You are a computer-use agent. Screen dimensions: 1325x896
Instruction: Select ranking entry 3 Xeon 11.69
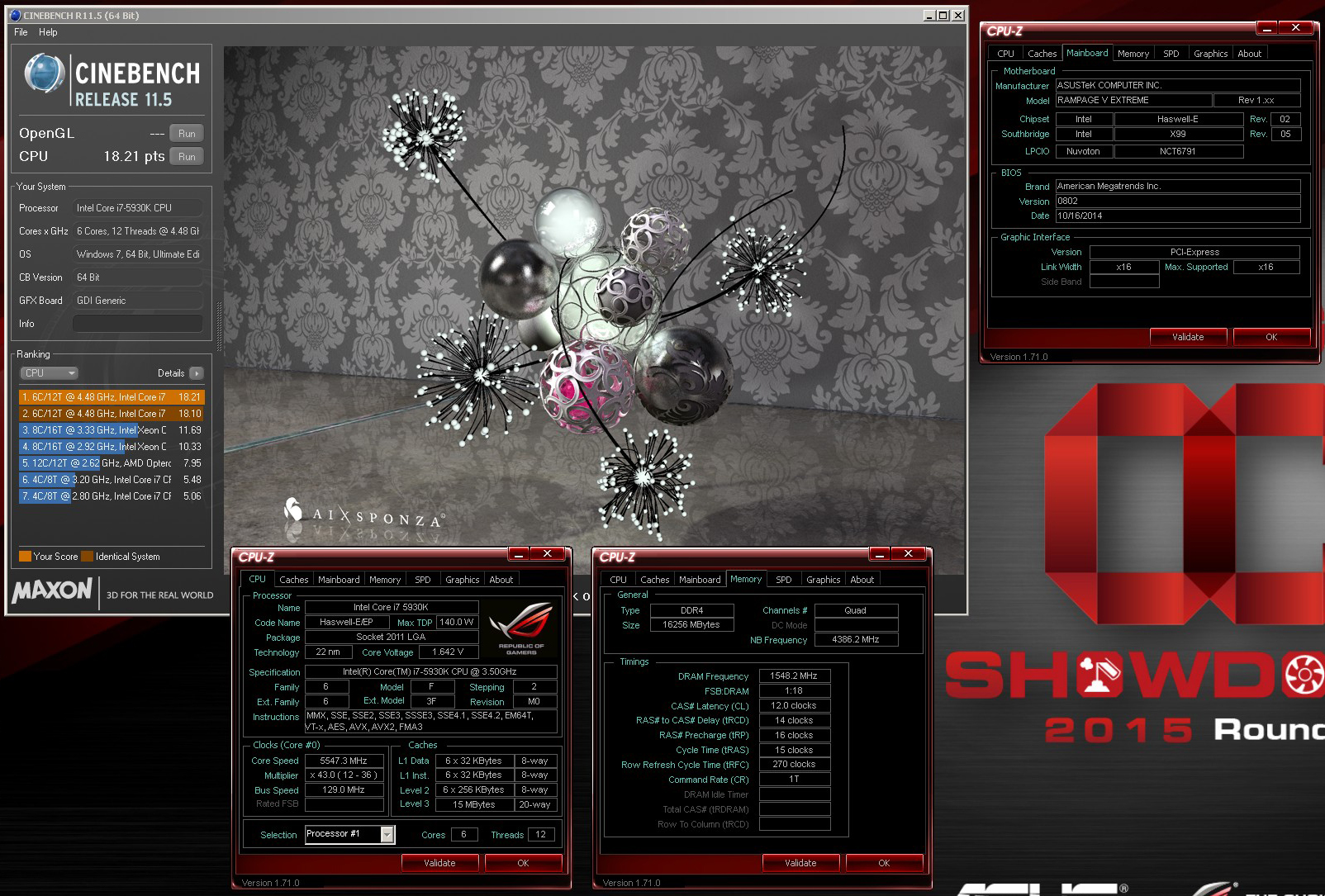click(111, 430)
